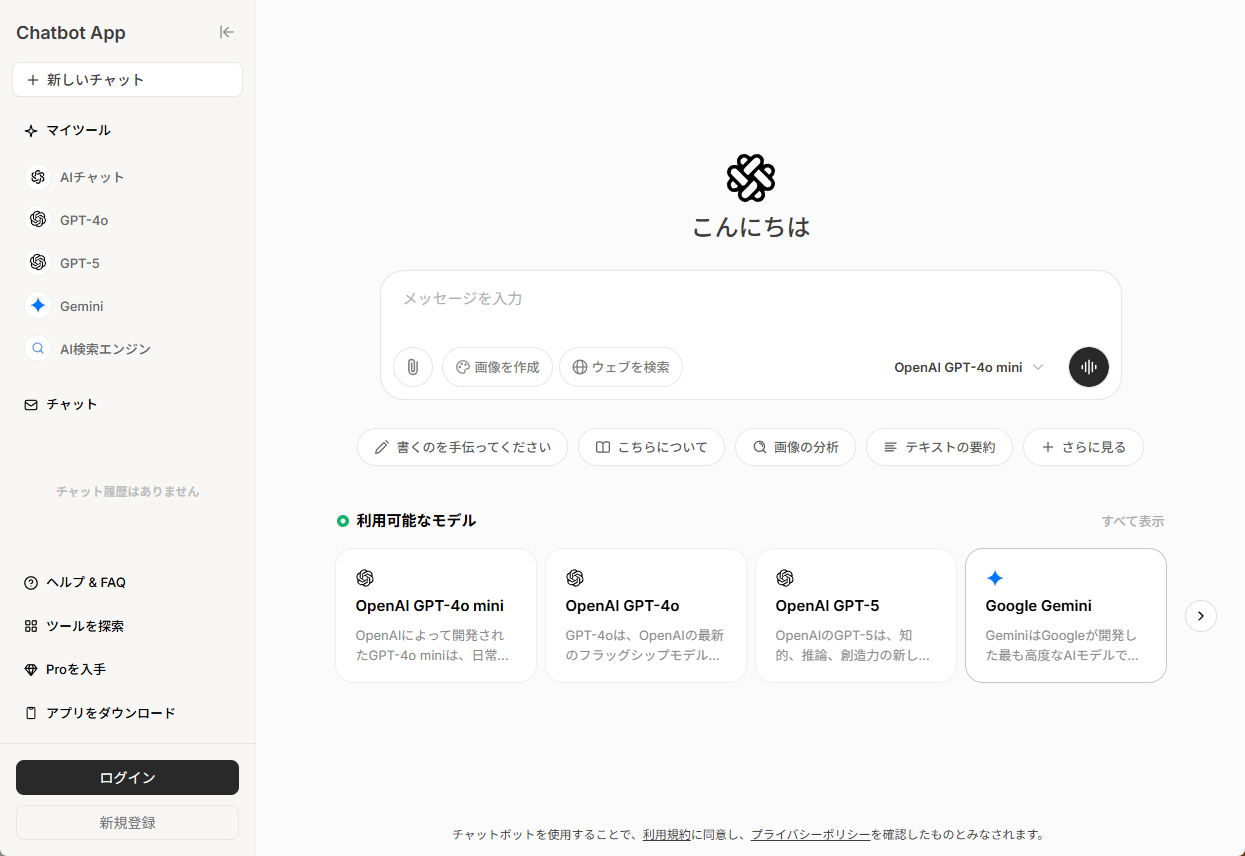1245x856 pixels.
Task: Click すべて表示 to view all models
Action: tap(1133, 521)
